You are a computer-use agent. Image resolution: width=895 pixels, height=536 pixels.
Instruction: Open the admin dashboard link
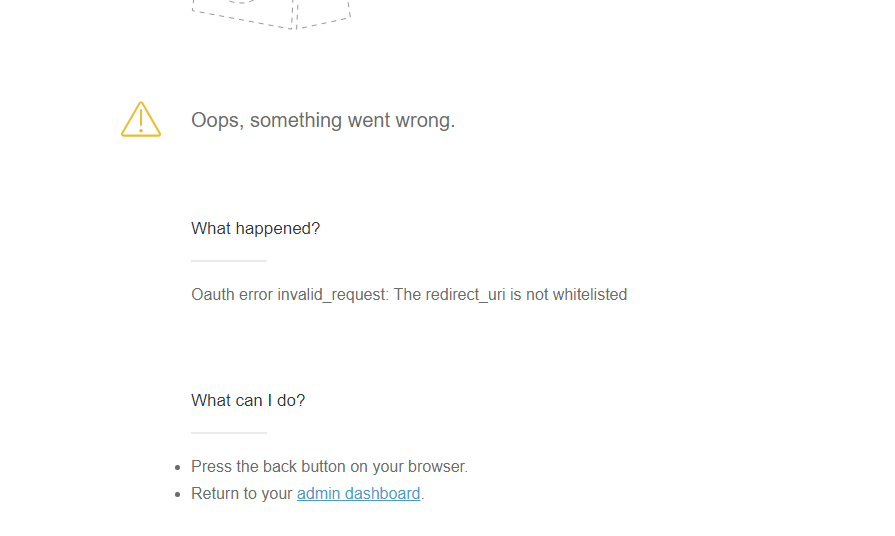(358, 493)
